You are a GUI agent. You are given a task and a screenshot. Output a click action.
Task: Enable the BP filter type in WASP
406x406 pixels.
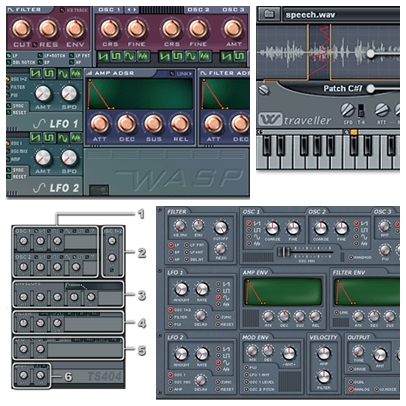point(40,62)
